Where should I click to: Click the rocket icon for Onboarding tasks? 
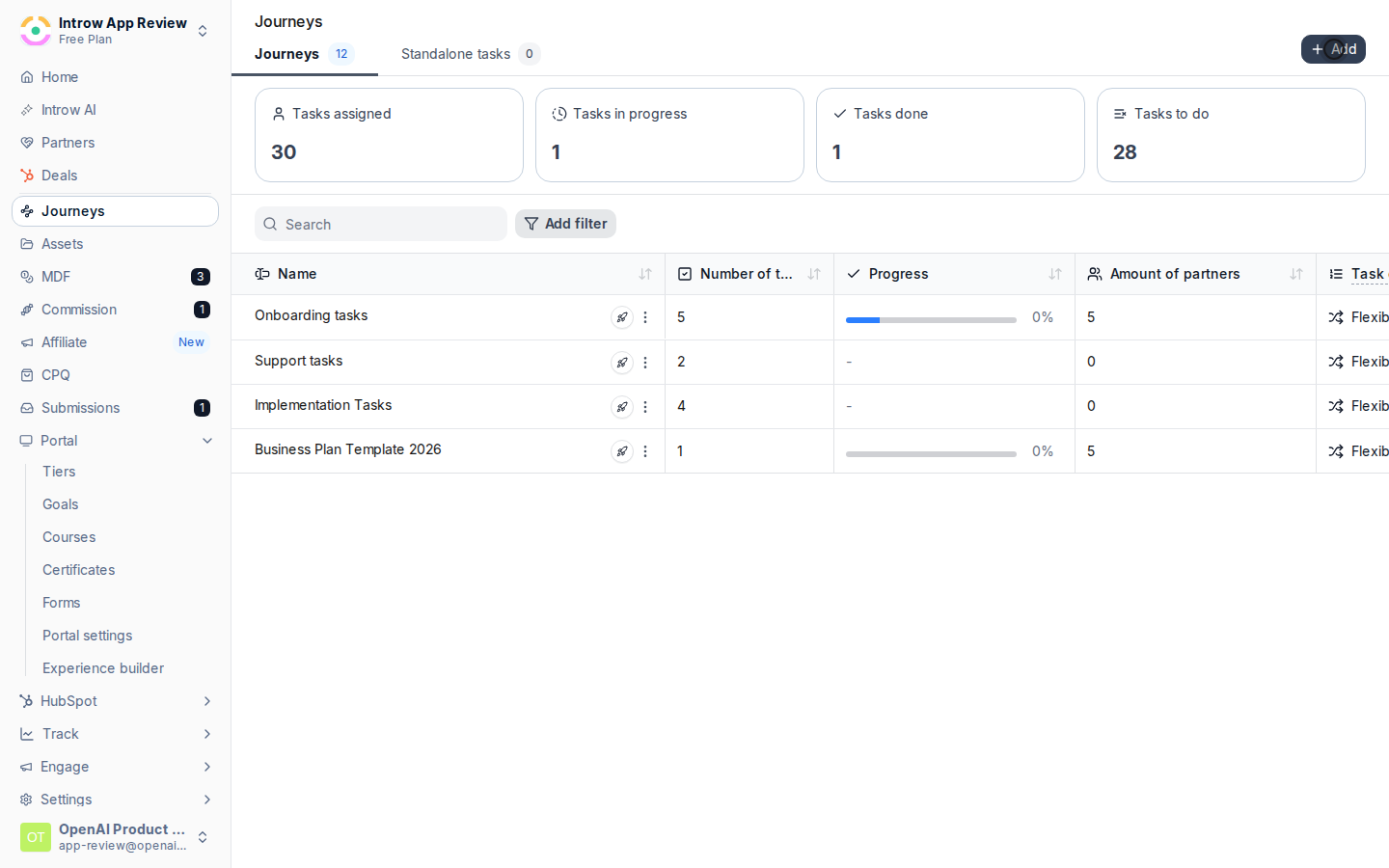click(622, 317)
